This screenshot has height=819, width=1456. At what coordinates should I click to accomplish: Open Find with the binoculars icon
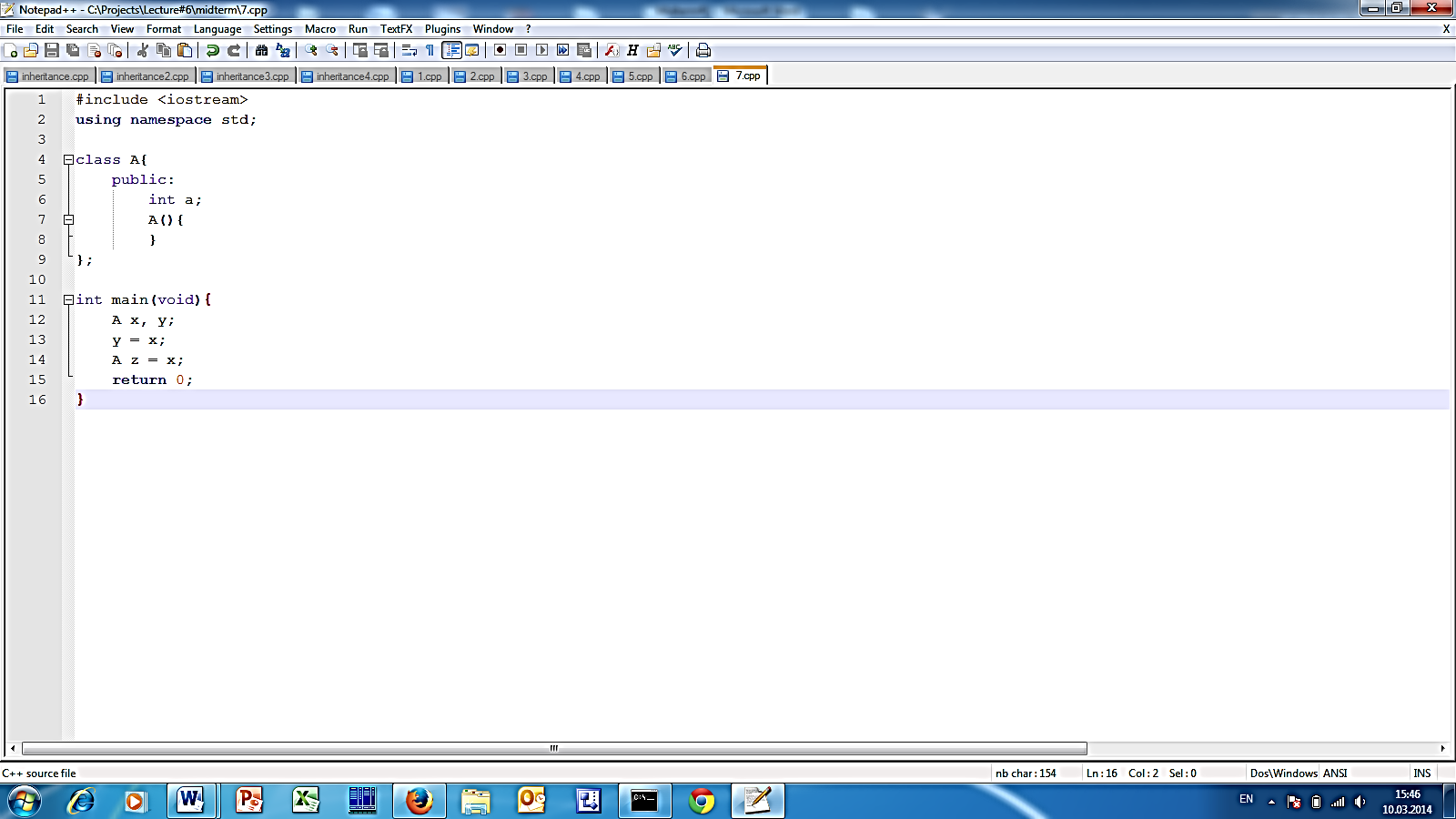point(262,50)
